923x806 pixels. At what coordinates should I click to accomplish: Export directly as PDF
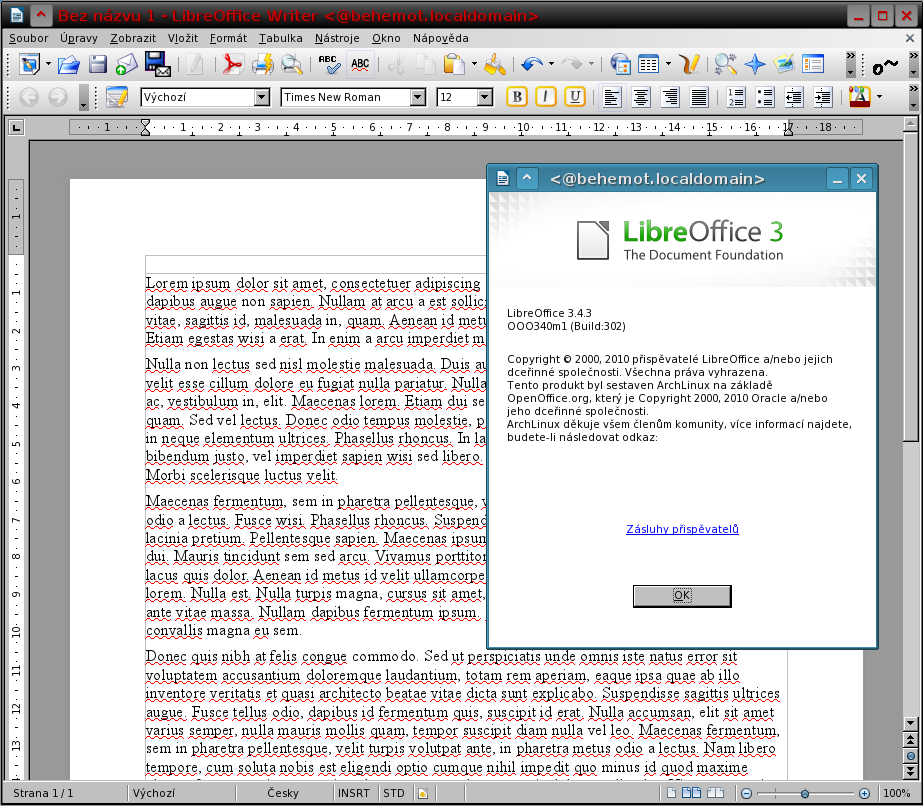click(233, 64)
